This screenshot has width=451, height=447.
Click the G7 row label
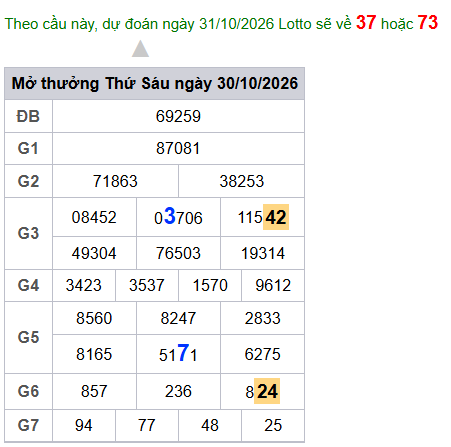click(28, 425)
